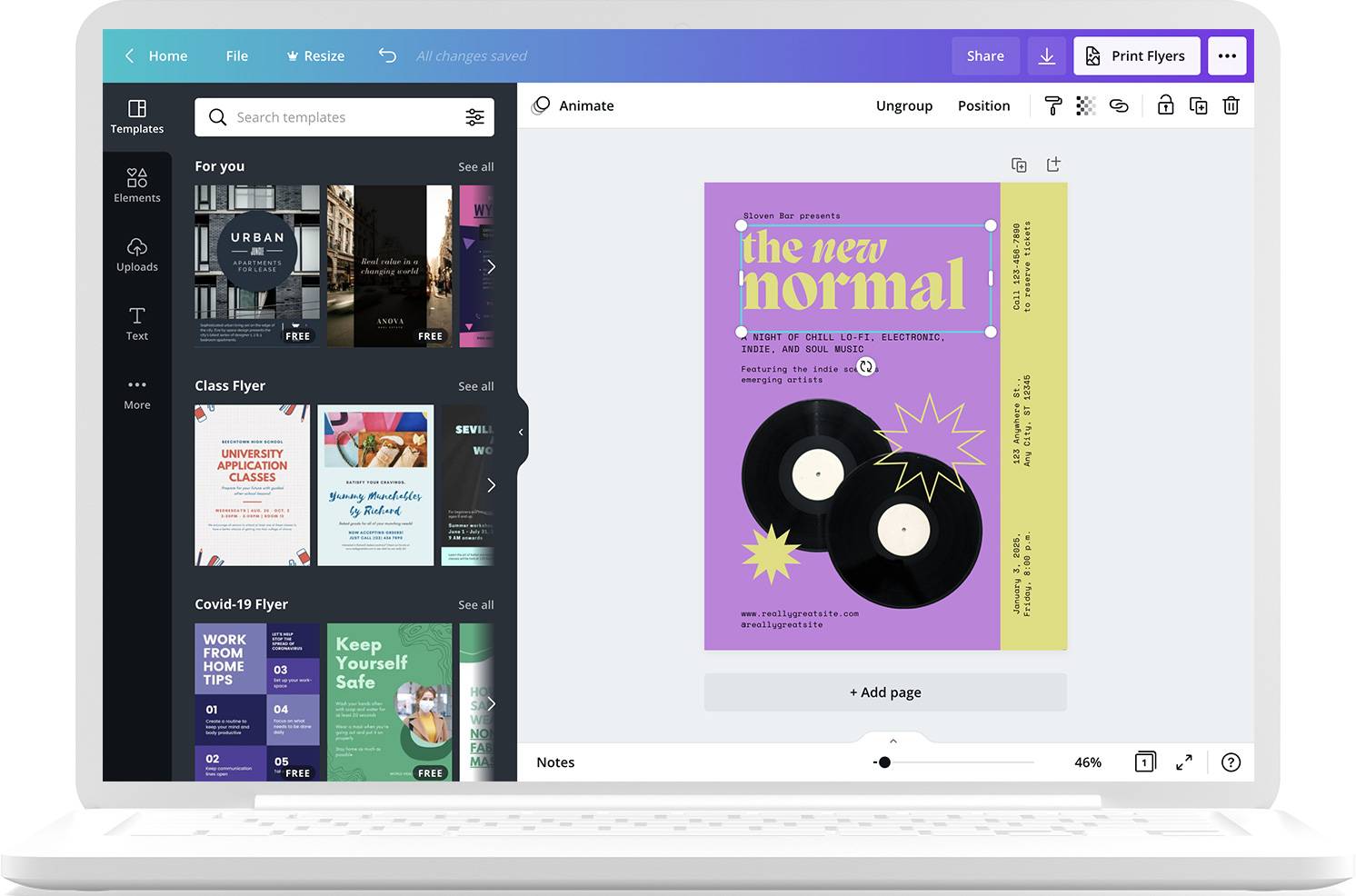Click the link icon in toolbar
The width and height of the screenshot is (1356, 896).
(1119, 106)
